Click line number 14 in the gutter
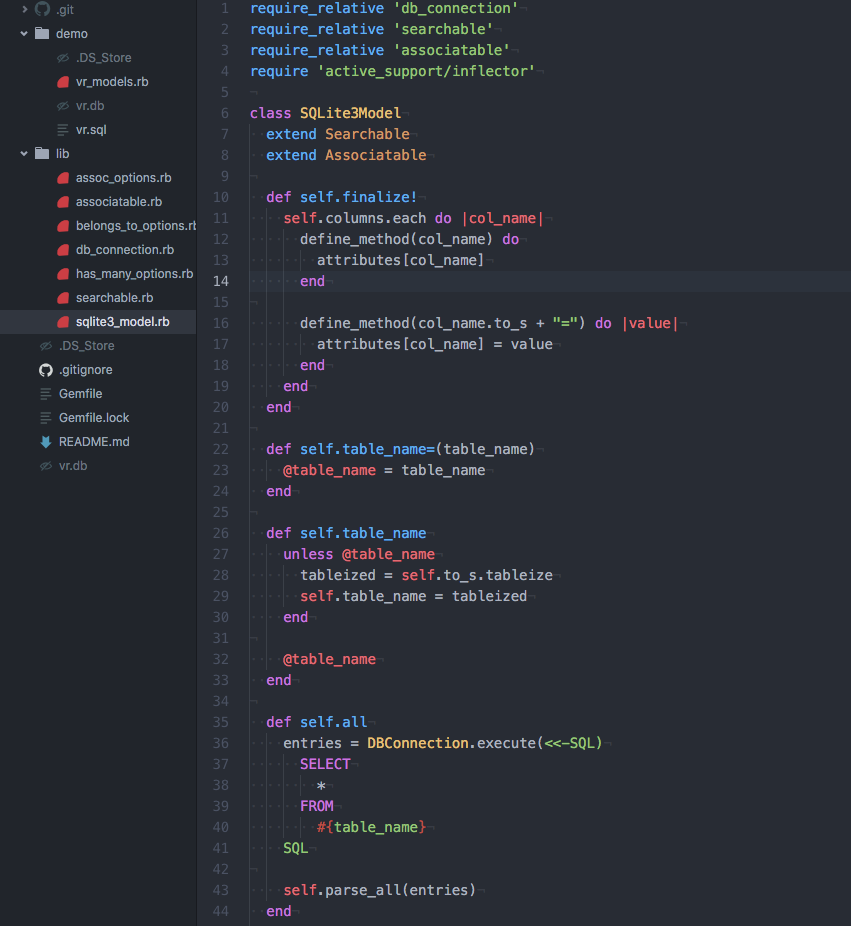851x926 pixels. [220, 281]
